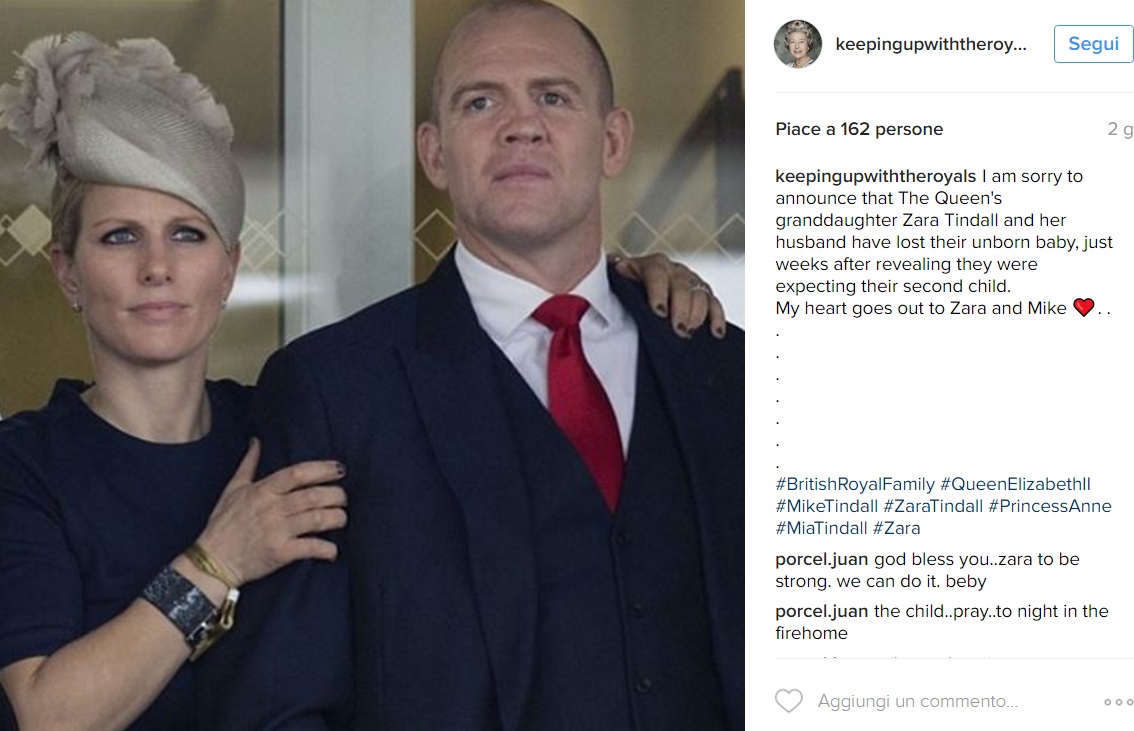Click the heart like icon

coord(788,701)
